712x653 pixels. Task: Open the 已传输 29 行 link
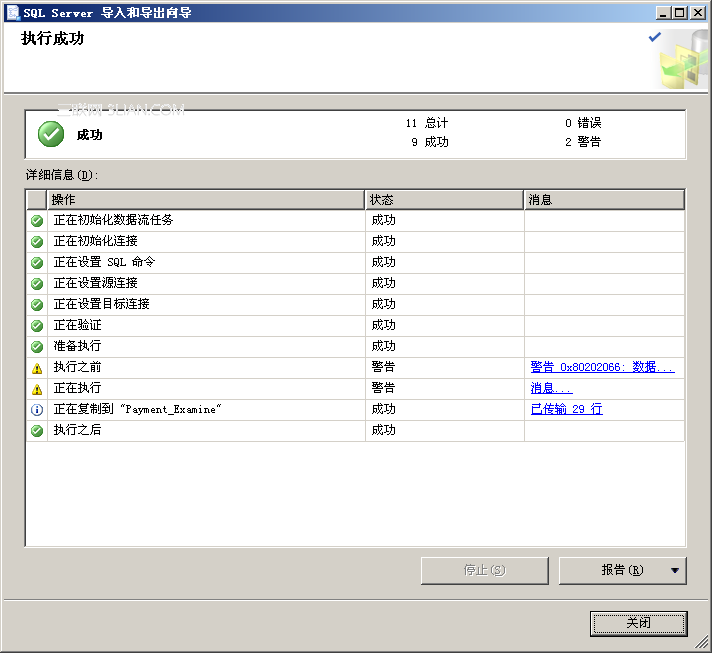566,409
